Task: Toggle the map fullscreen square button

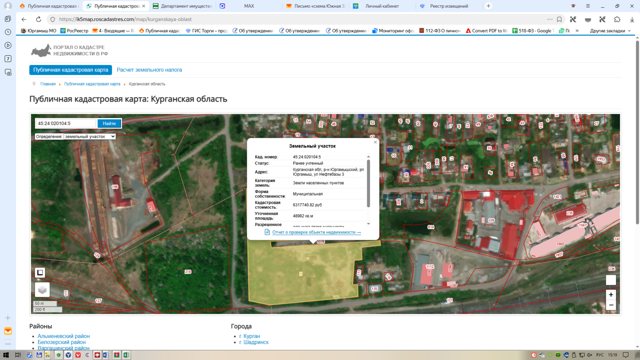Action: point(40,272)
